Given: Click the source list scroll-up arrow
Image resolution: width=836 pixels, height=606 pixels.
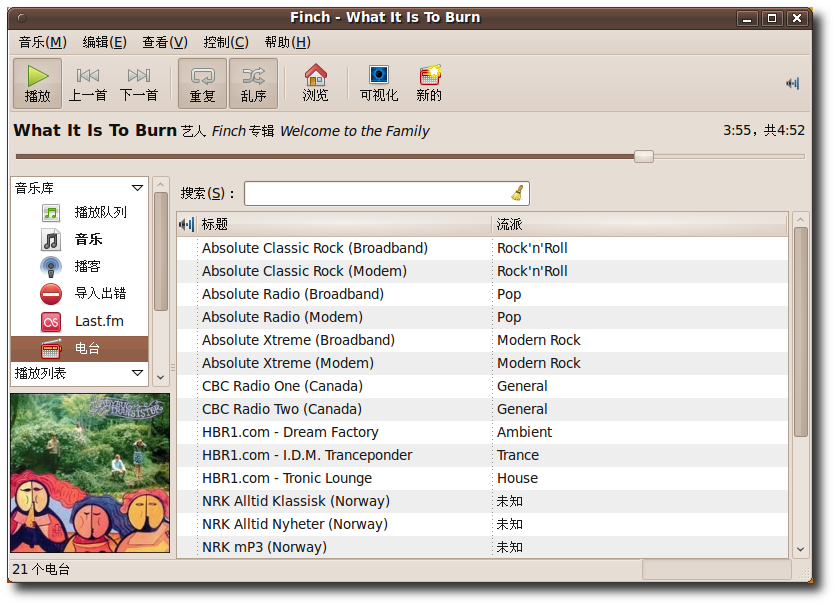Looking at the screenshot, I should click(x=160, y=184).
